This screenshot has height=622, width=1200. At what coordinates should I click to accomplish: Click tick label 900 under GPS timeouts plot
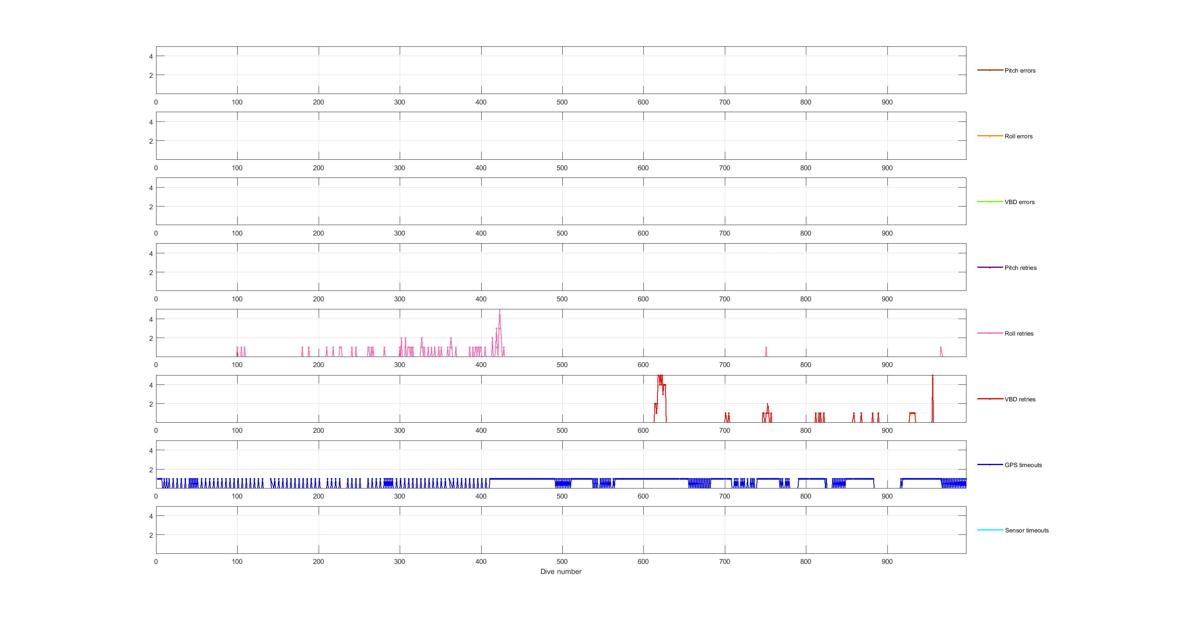887,496
